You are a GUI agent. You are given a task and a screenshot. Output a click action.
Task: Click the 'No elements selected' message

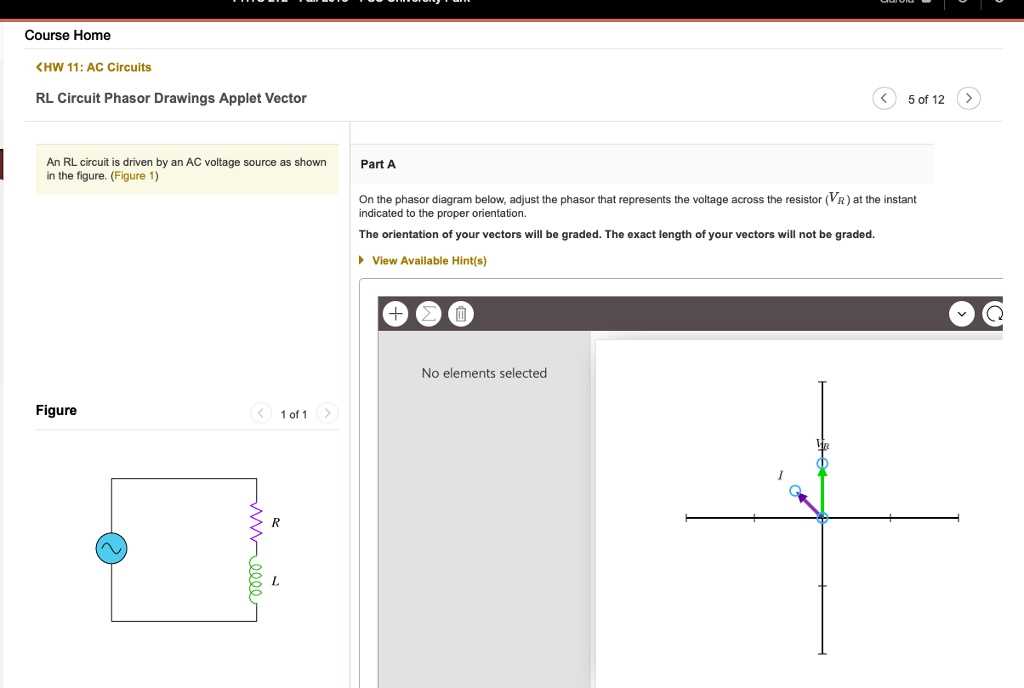coord(484,373)
